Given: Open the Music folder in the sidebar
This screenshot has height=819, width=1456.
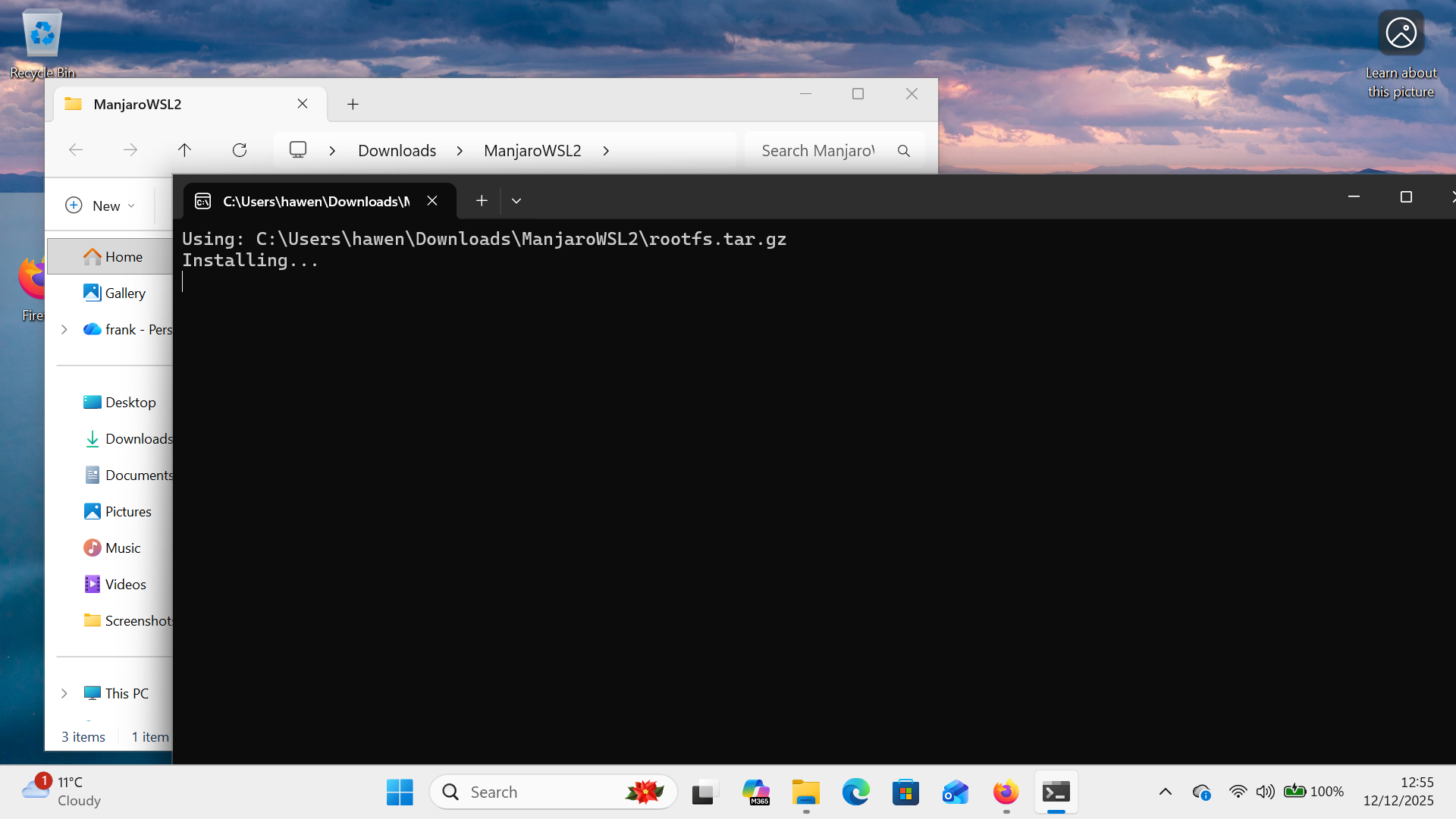Looking at the screenshot, I should coord(122,548).
